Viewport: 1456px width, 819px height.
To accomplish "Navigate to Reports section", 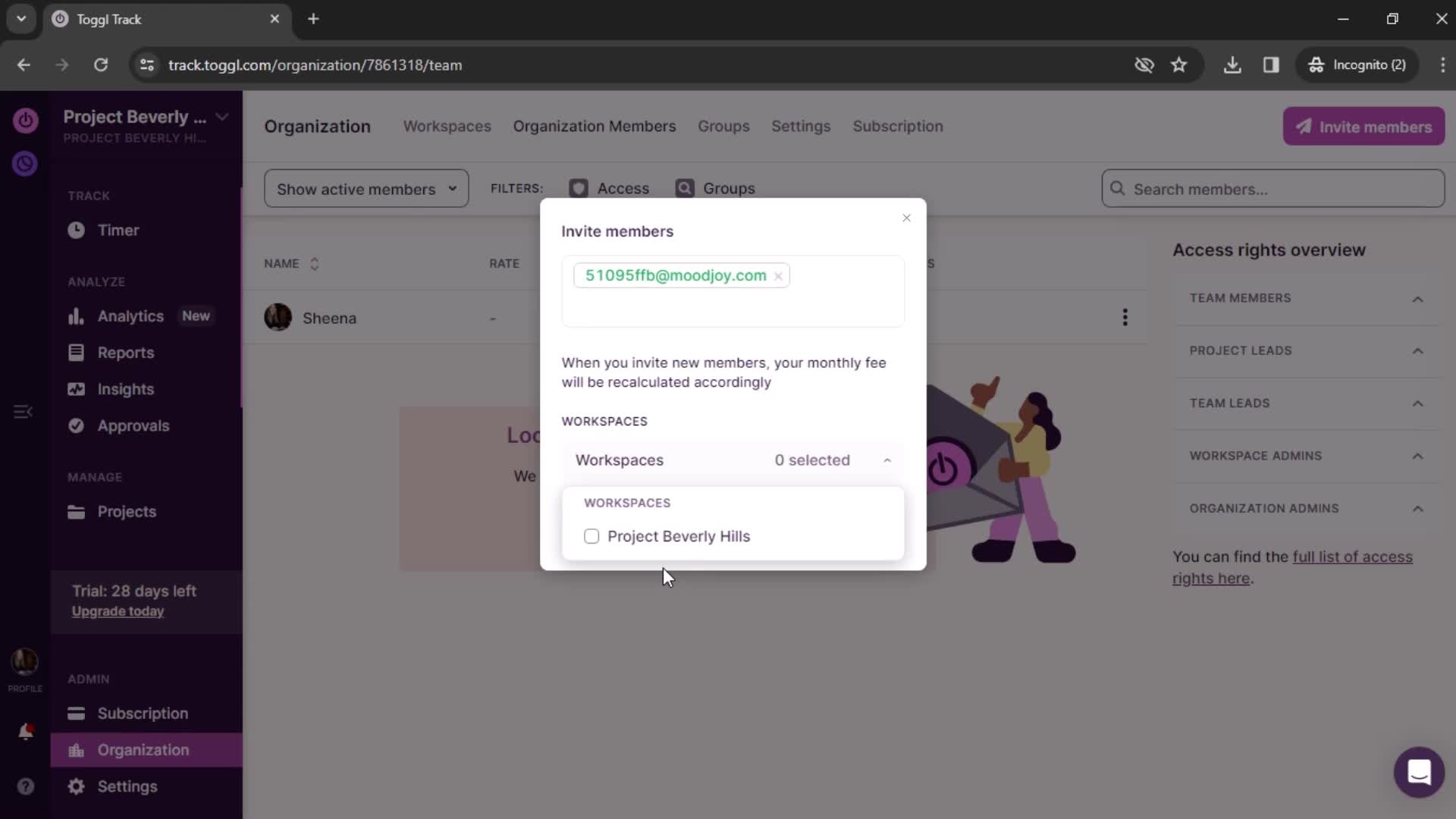I will pyautogui.click(x=126, y=352).
